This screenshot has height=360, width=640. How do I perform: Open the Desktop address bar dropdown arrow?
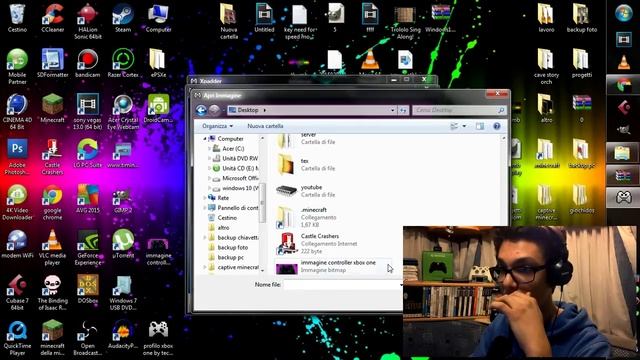tap(393, 110)
